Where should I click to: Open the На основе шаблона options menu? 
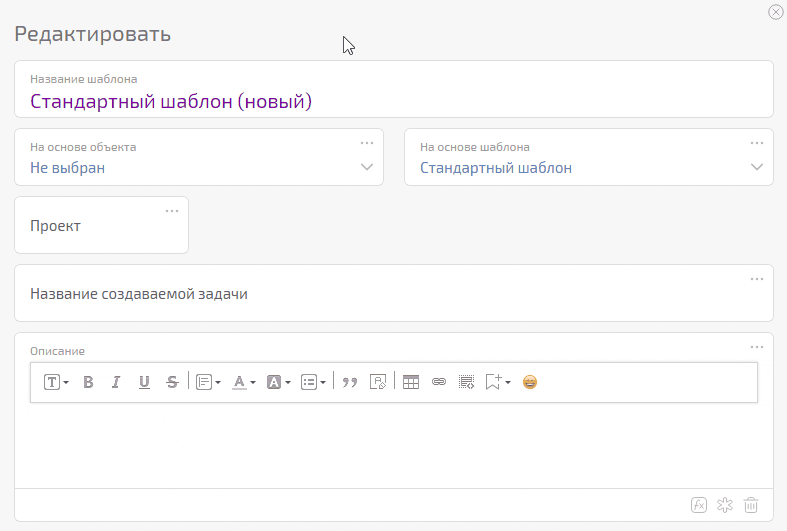click(757, 143)
